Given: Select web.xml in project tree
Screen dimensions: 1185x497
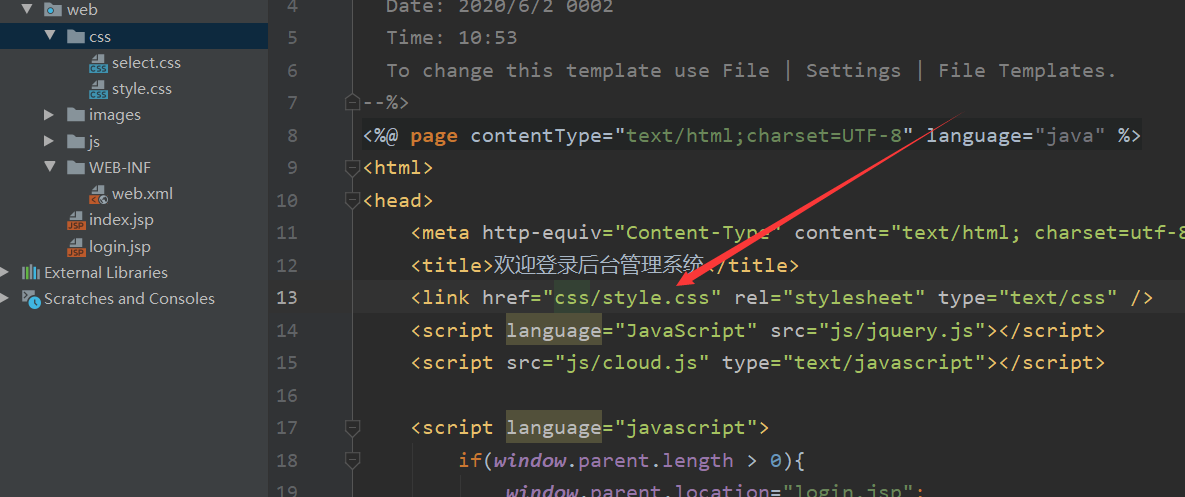Looking at the screenshot, I should click(142, 194).
